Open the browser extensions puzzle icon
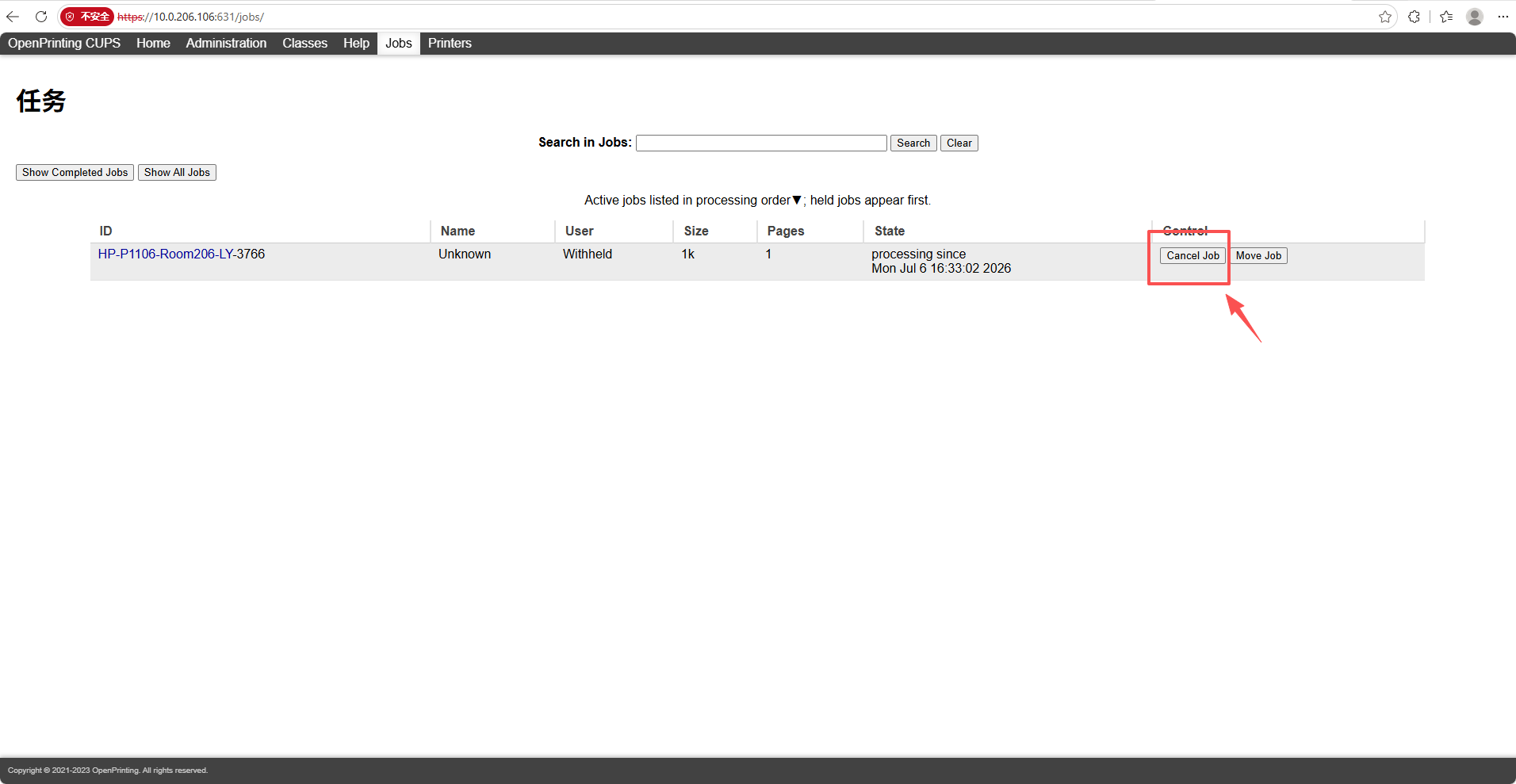Viewport: 1516px width, 784px height. coord(1414,17)
